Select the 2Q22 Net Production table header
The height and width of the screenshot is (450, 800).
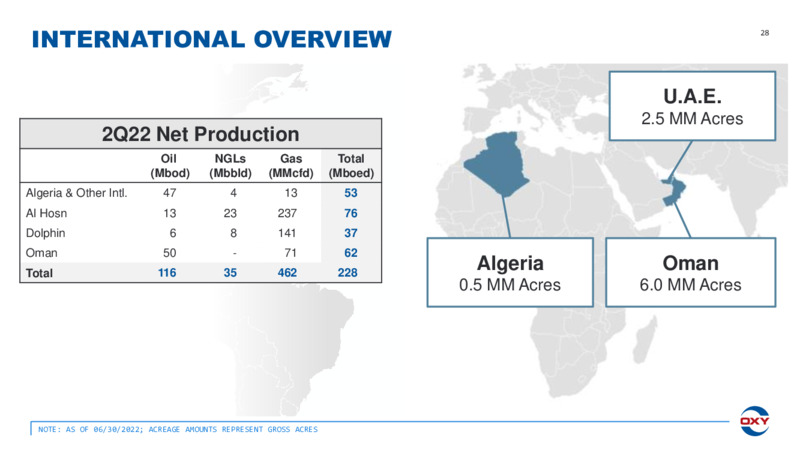point(201,134)
